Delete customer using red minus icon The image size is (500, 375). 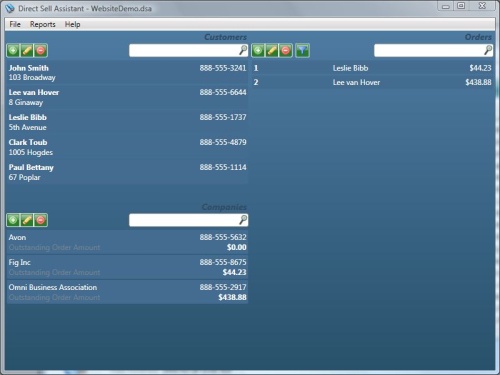41,51
